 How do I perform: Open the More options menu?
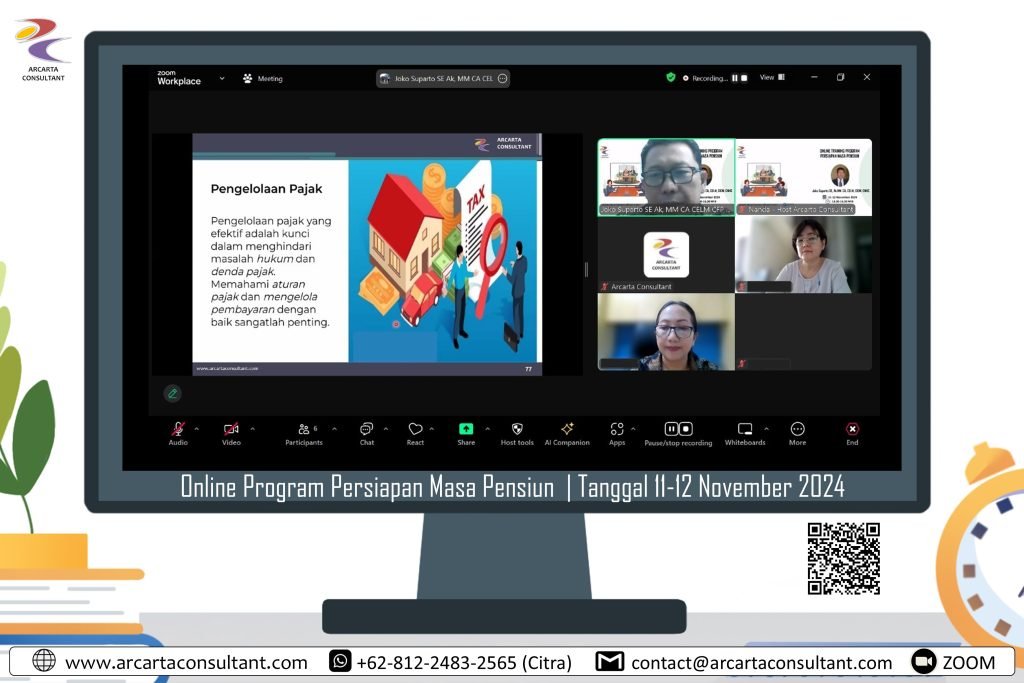pyautogui.click(x=797, y=429)
